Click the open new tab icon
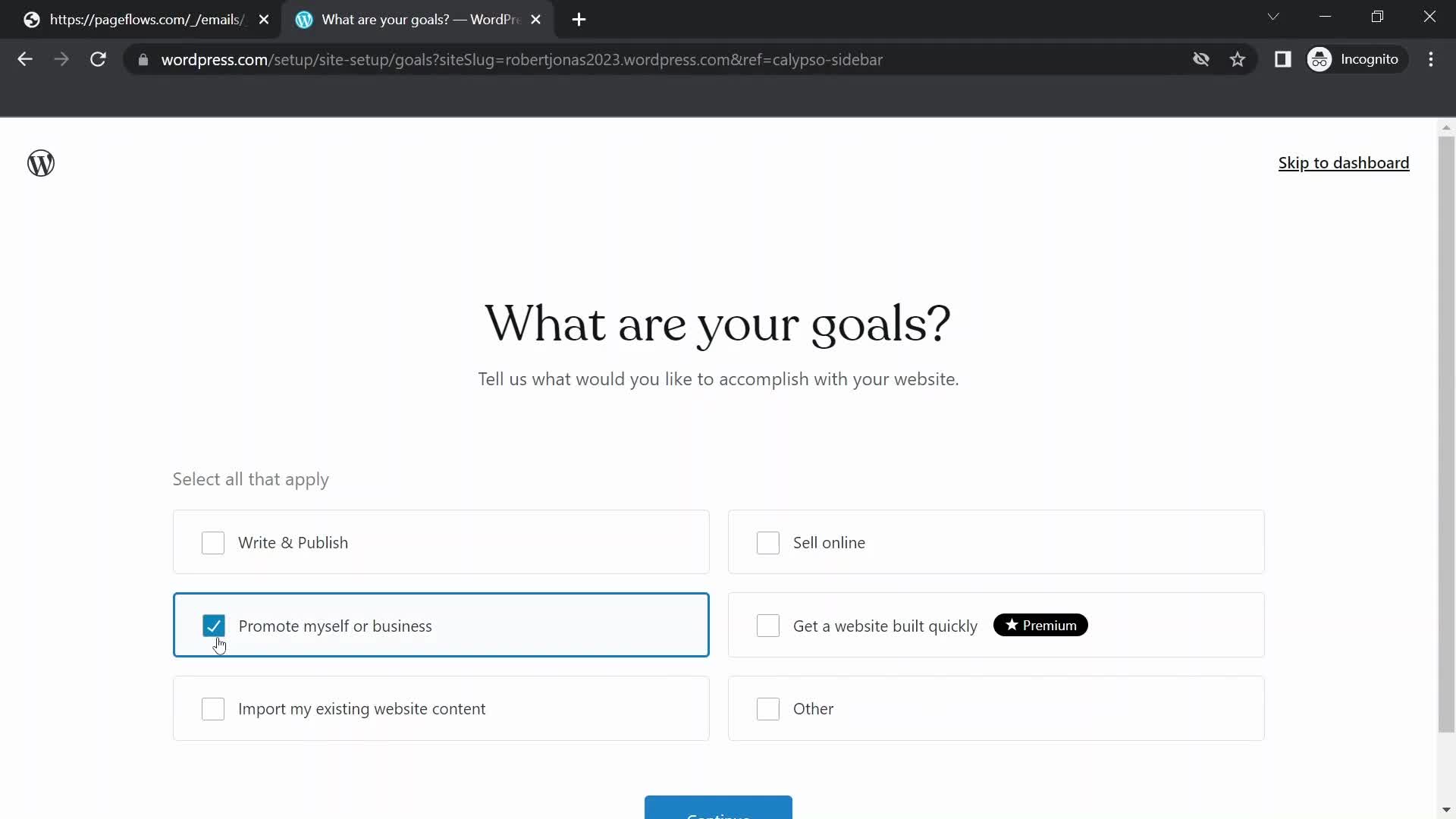 coord(578,19)
